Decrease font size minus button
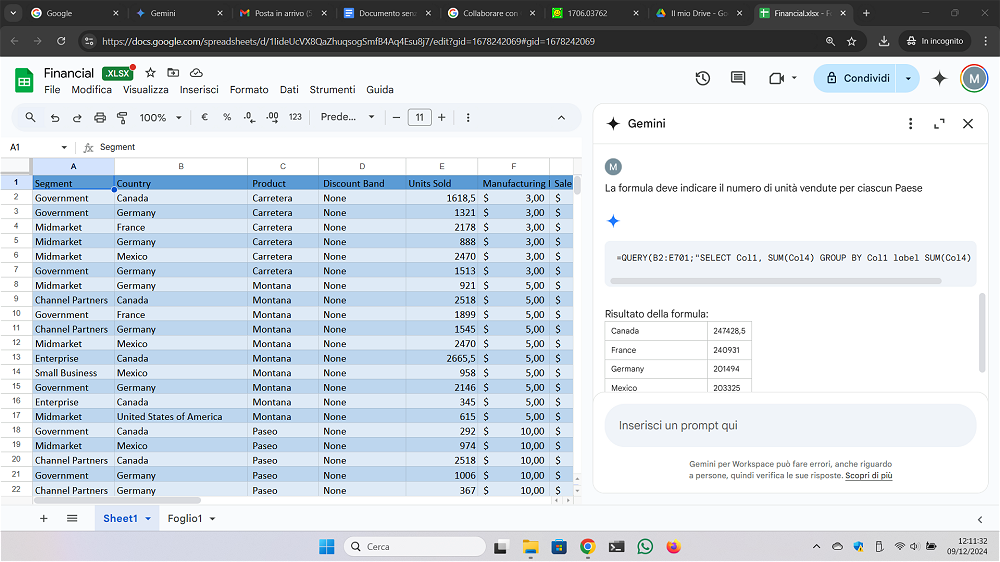 (x=396, y=117)
